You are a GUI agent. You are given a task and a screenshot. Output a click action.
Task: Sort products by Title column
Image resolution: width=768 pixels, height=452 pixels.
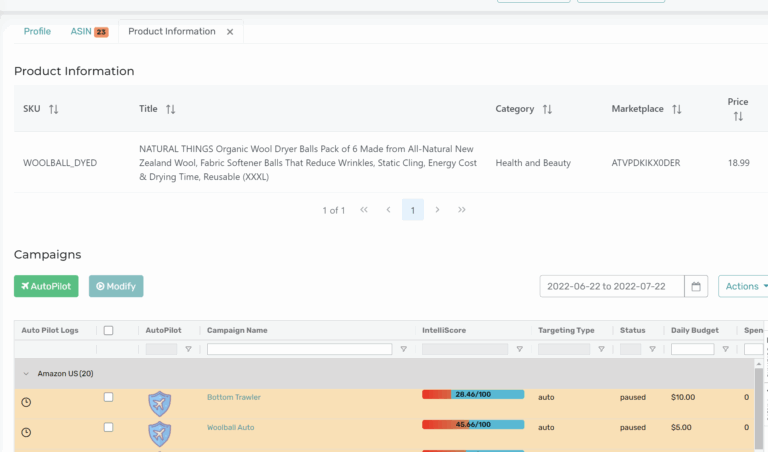(x=170, y=109)
